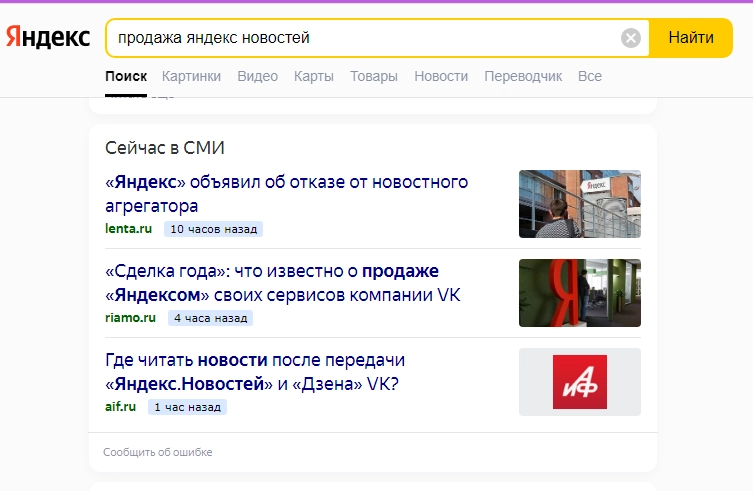Open headline about Яндекс refusing news aggregator
Screen dimensions: 753x491
(286, 194)
